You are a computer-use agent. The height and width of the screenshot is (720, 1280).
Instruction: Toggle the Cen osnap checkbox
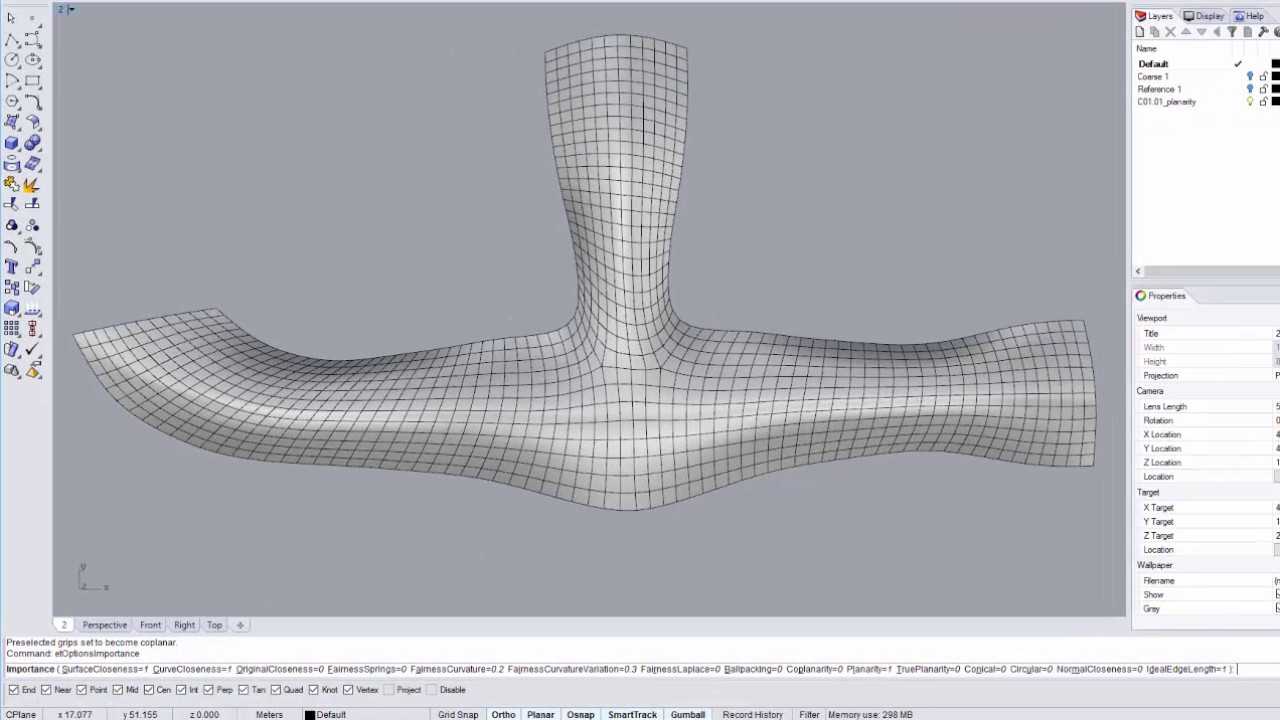[x=149, y=690]
